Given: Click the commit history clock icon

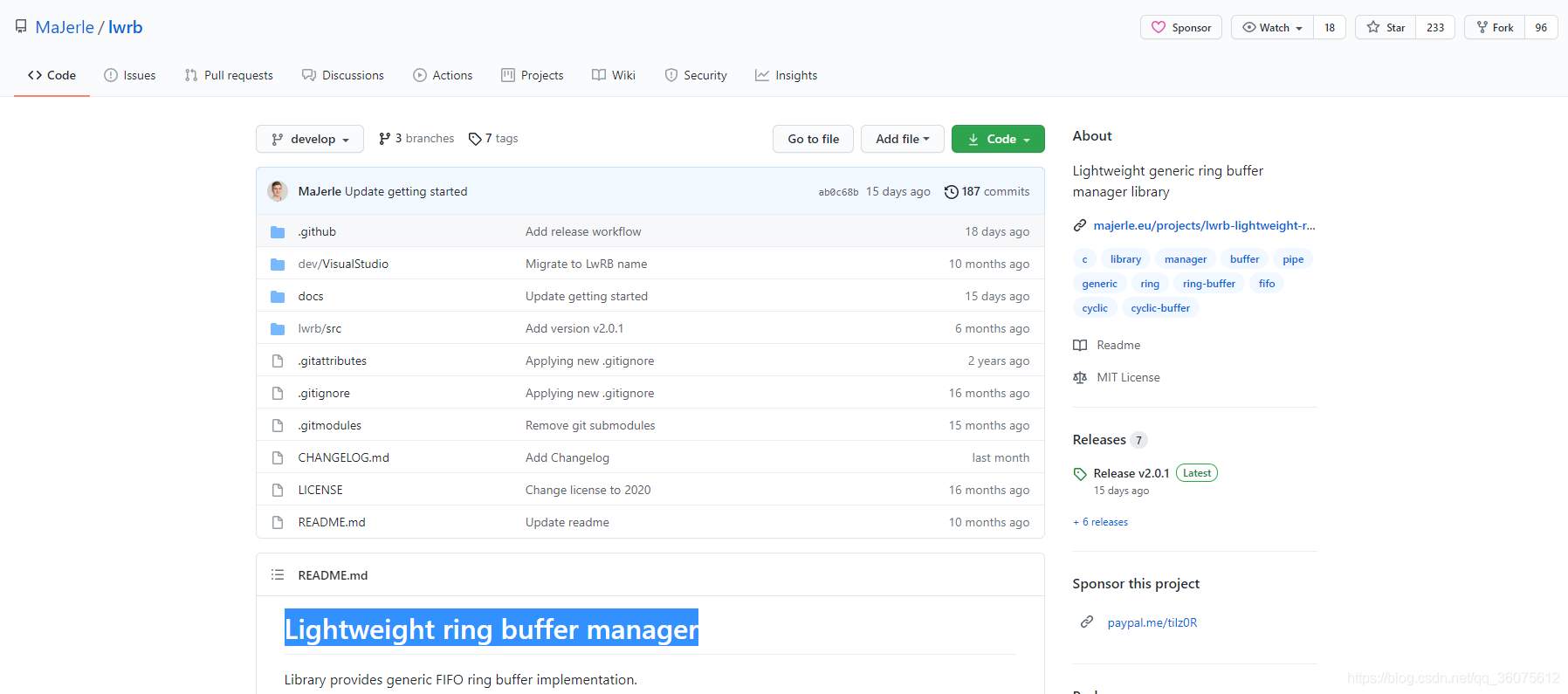Looking at the screenshot, I should (951, 191).
